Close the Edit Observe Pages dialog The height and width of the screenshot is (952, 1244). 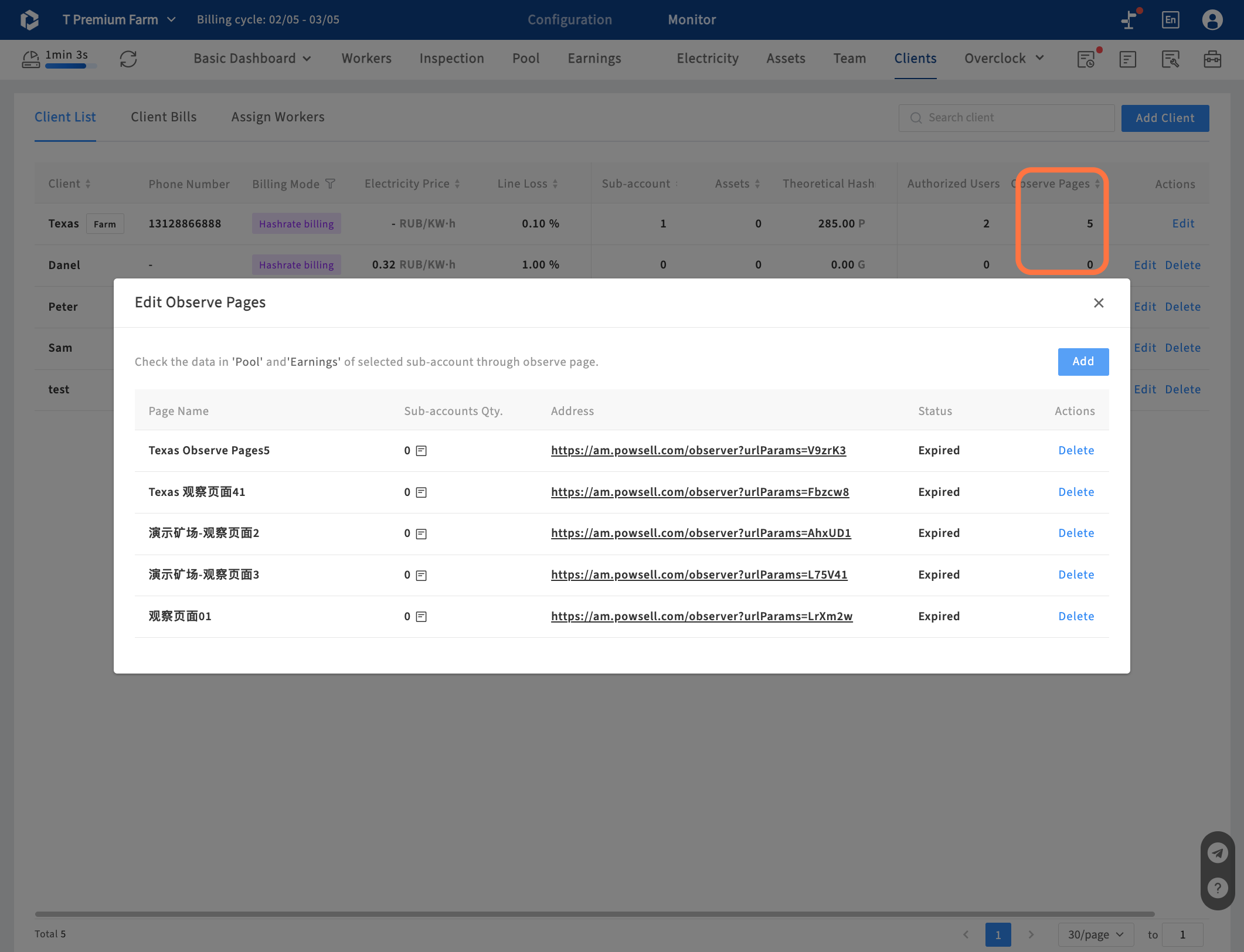1099,302
